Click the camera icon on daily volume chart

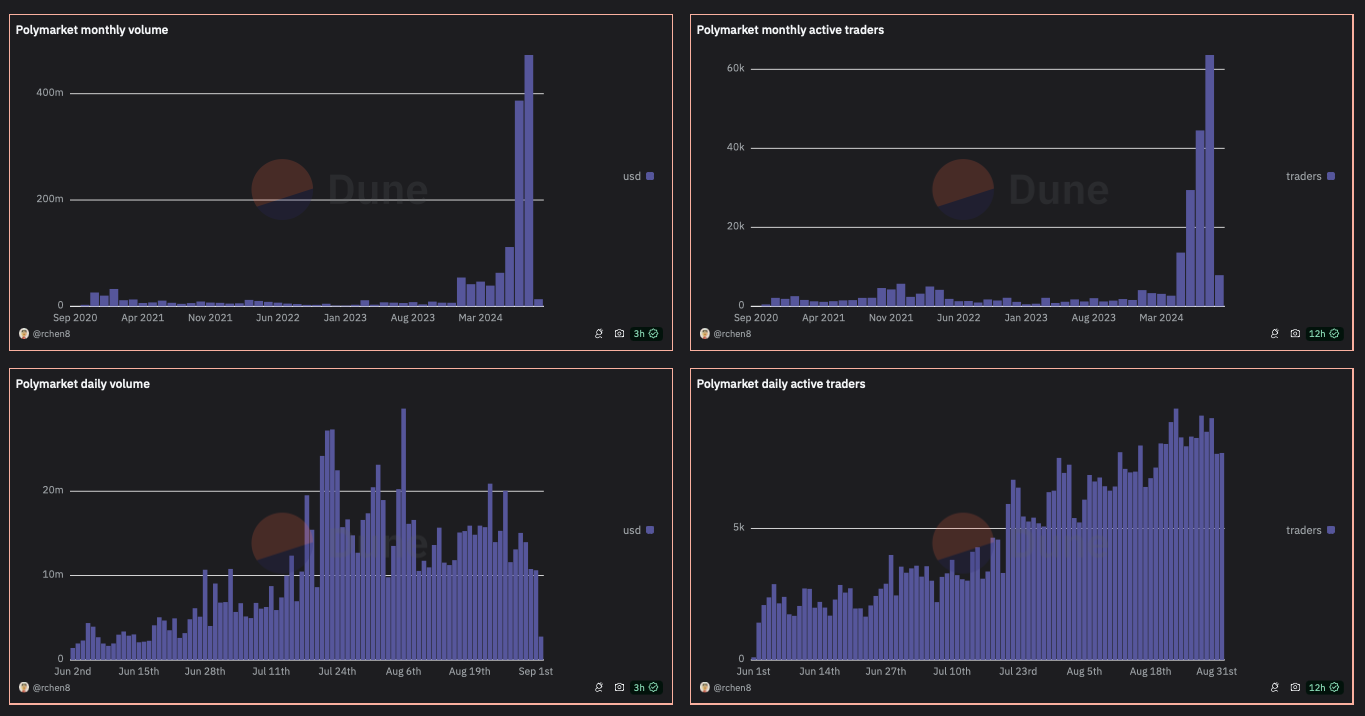tap(620, 687)
